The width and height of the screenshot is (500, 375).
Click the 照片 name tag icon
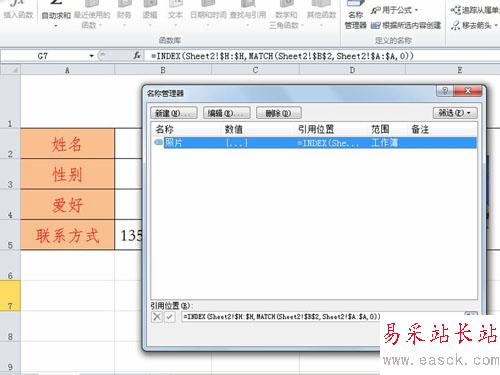tap(158, 142)
